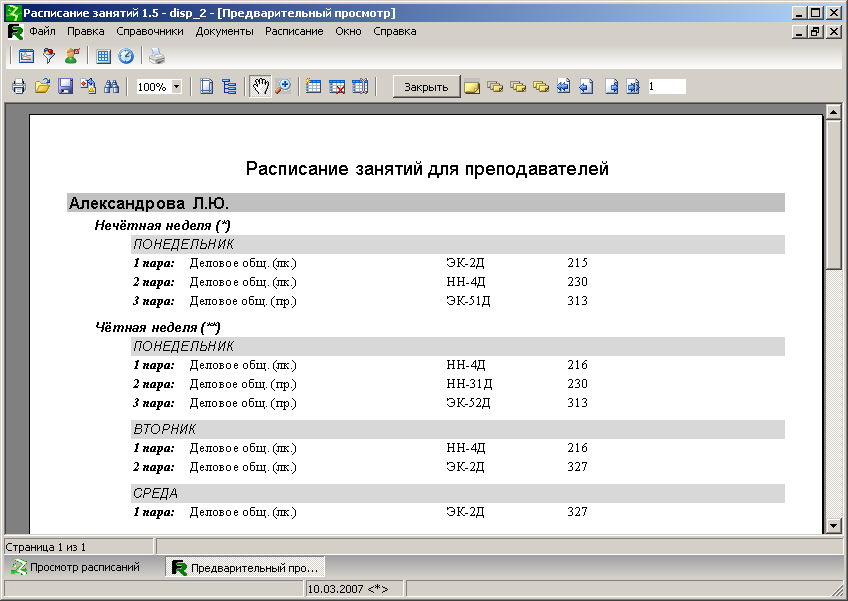Image resolution: width=848 pixels, height=601 pixels.
Task: Toggle the report outline tree icon
Action: pyautogui.click(x=229, y=87)
